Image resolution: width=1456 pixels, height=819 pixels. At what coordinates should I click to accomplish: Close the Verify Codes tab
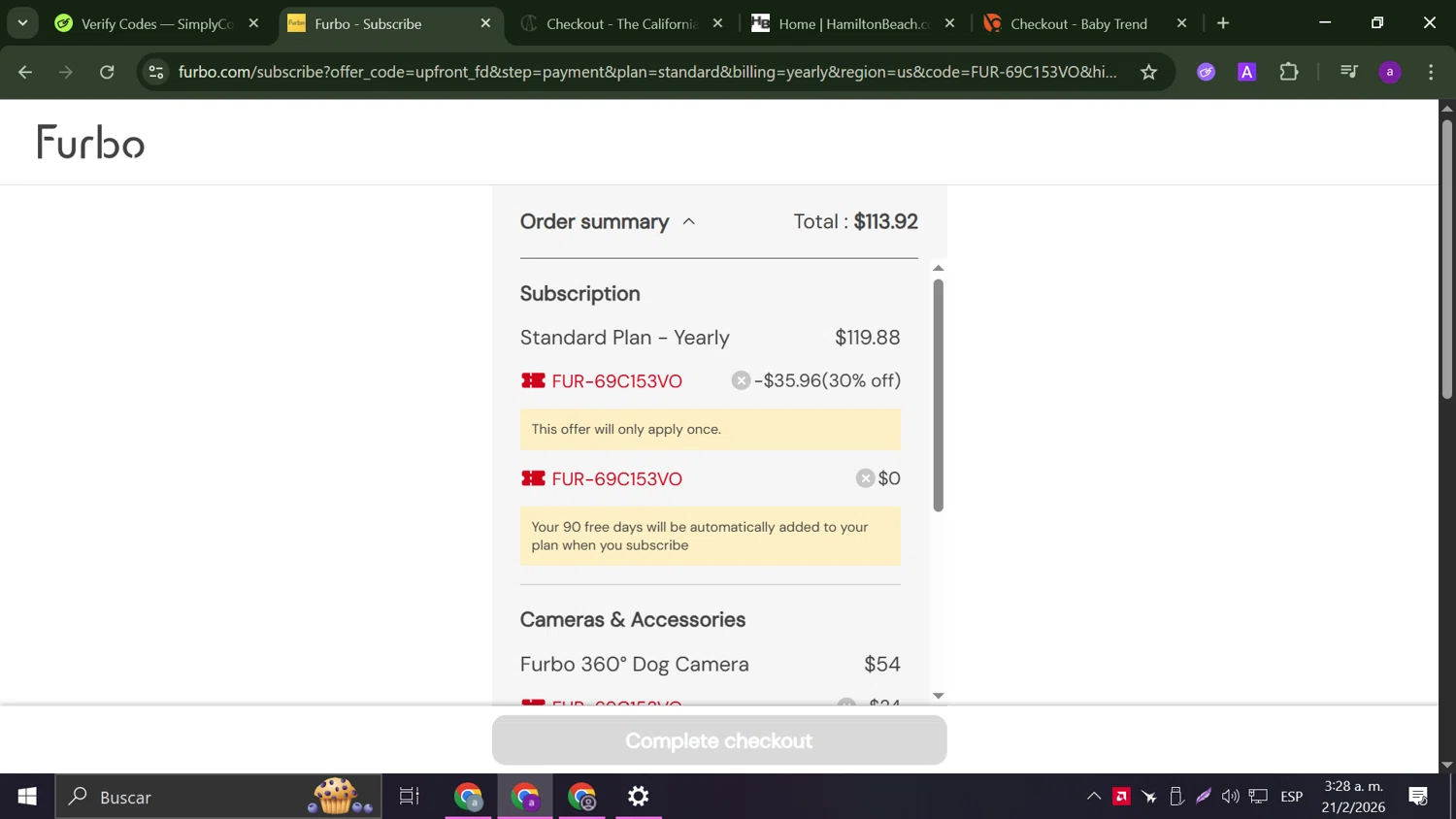tap(254, 23)
